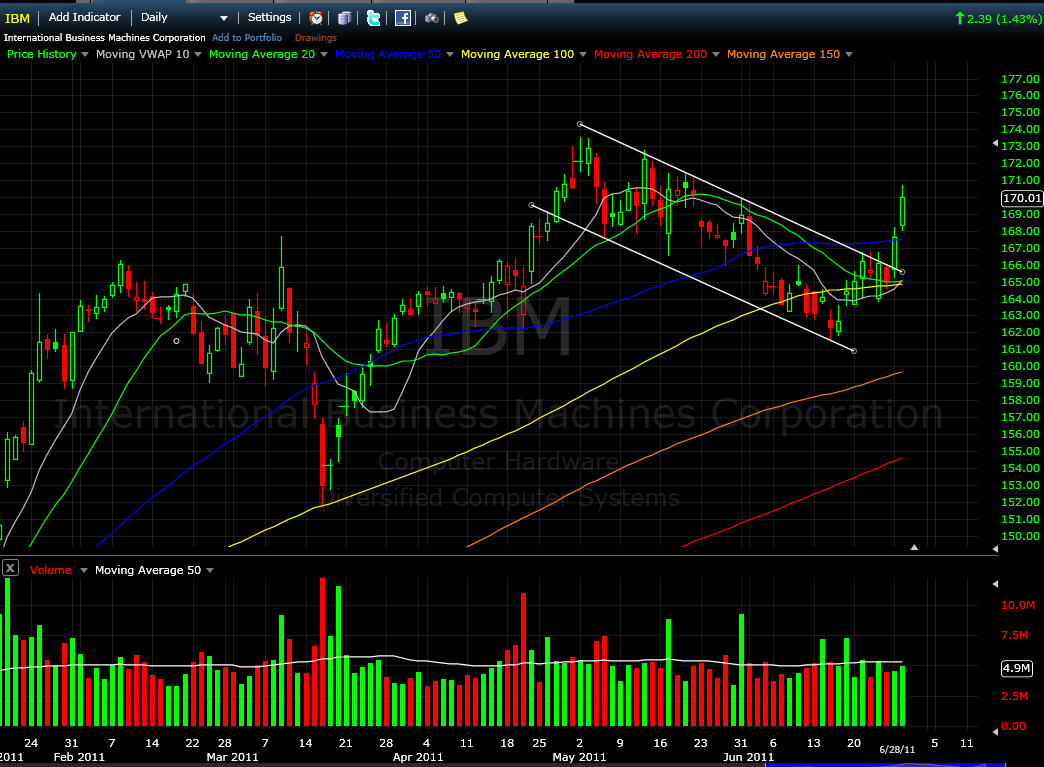Click the IBM ticker symbol
This screenshot has width=1044, height=767.
(17, 19)
